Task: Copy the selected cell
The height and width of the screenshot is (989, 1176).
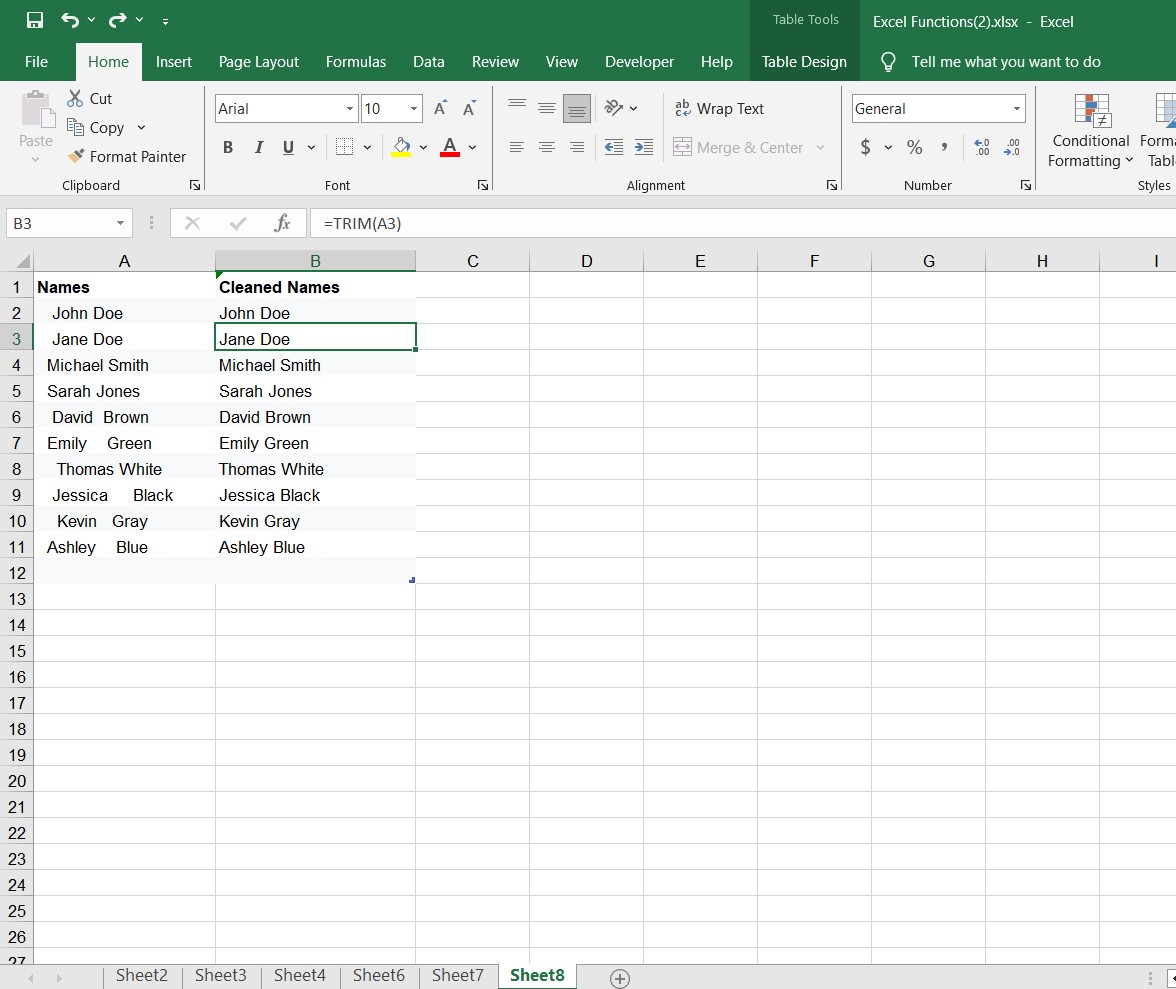Action: (x=95, y=127)
